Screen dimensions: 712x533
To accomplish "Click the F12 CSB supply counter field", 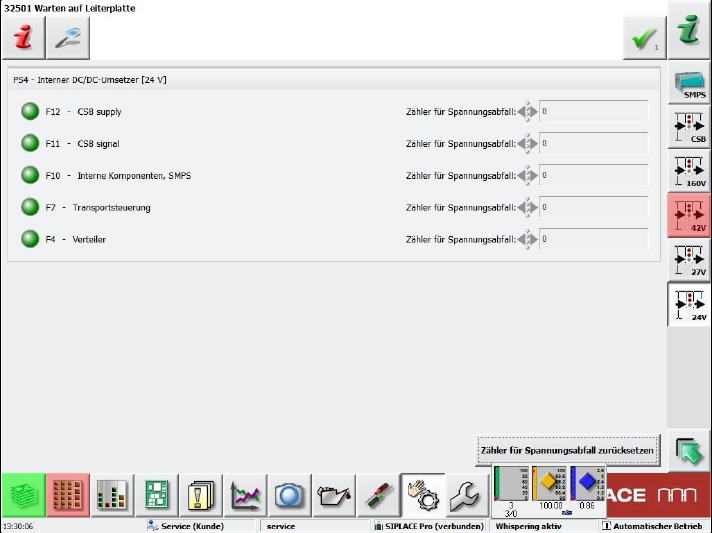I will tap(593, 111).
